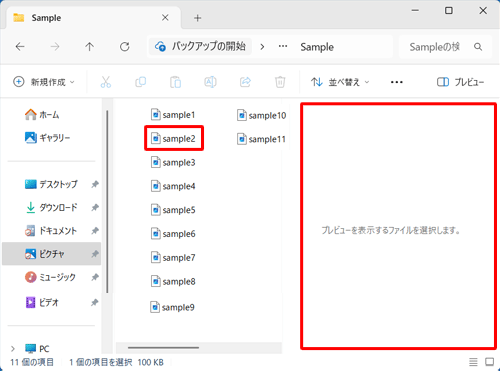Click the Back navigation arrow
Viewport: 500px width, 371px height.
click(20, 47)
